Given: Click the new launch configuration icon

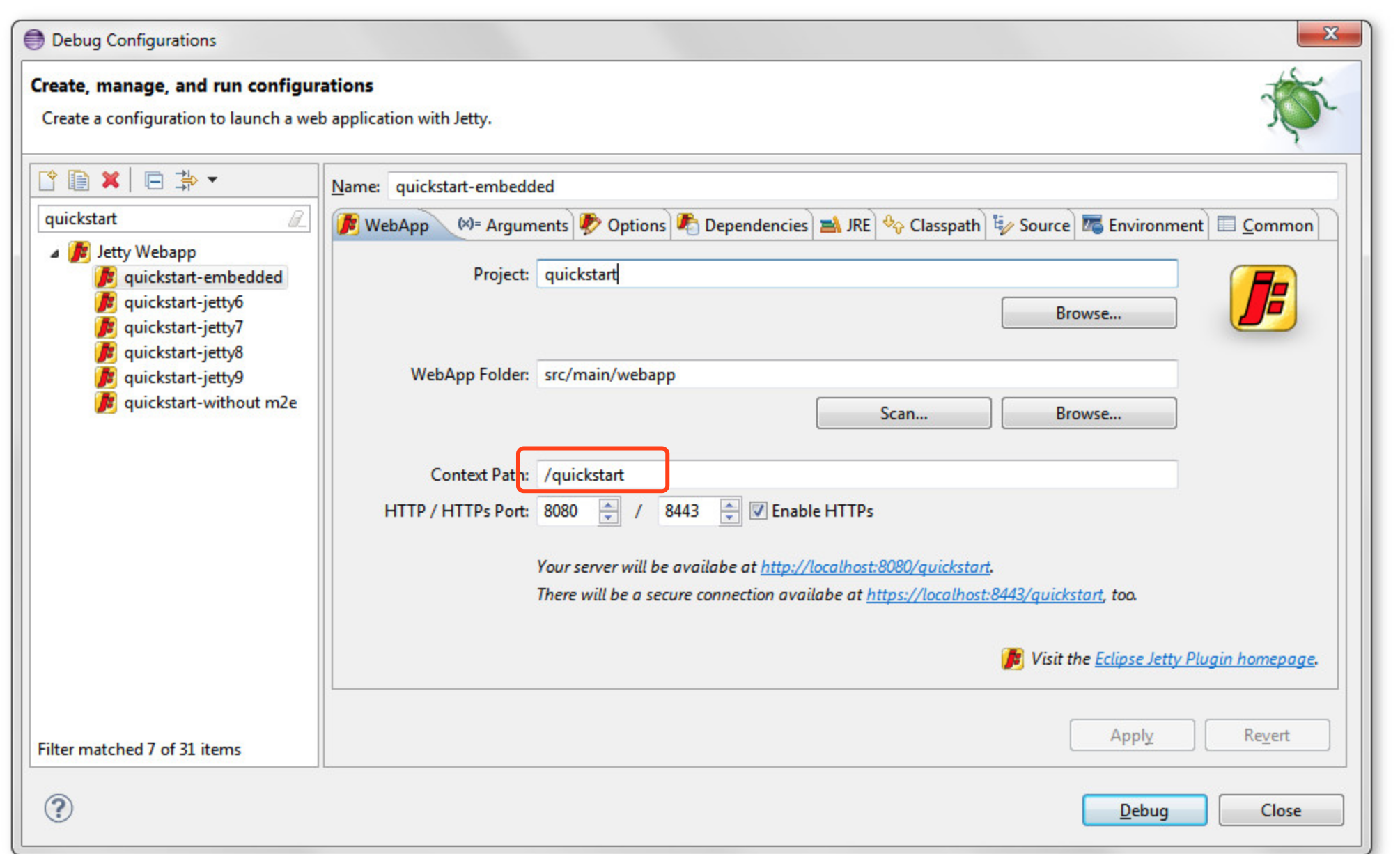Looking at the screenshot, I should coord(47,180).
